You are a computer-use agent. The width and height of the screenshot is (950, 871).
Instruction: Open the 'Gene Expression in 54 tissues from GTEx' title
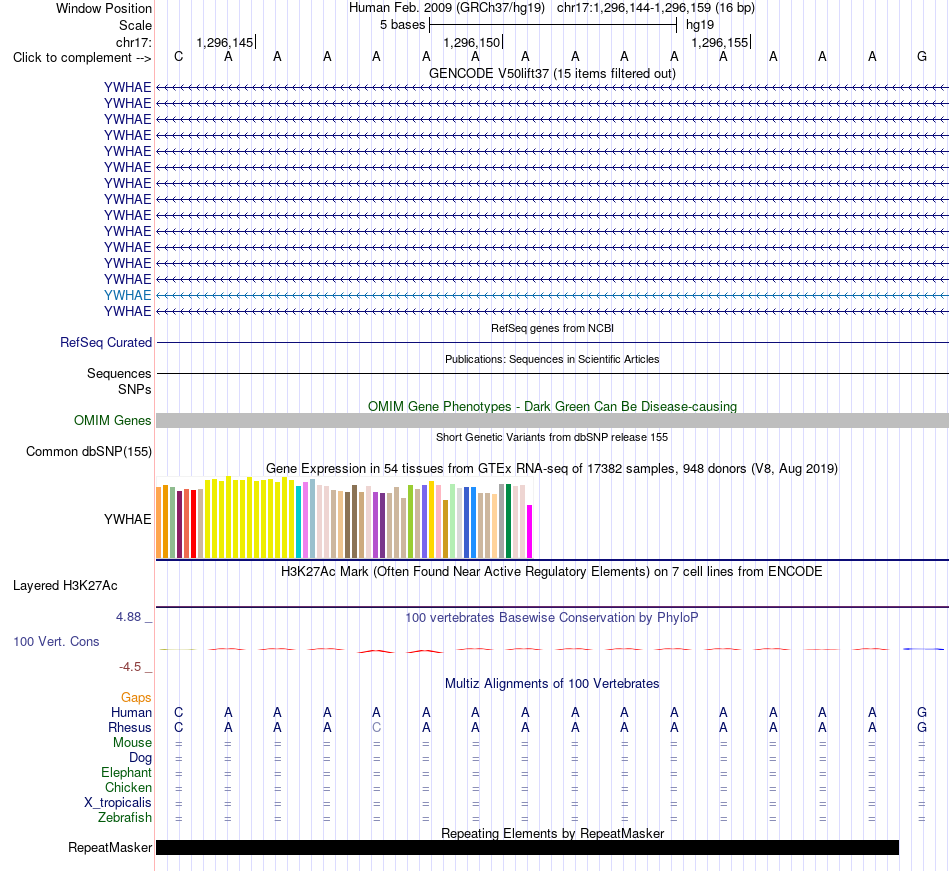point(552,468)
